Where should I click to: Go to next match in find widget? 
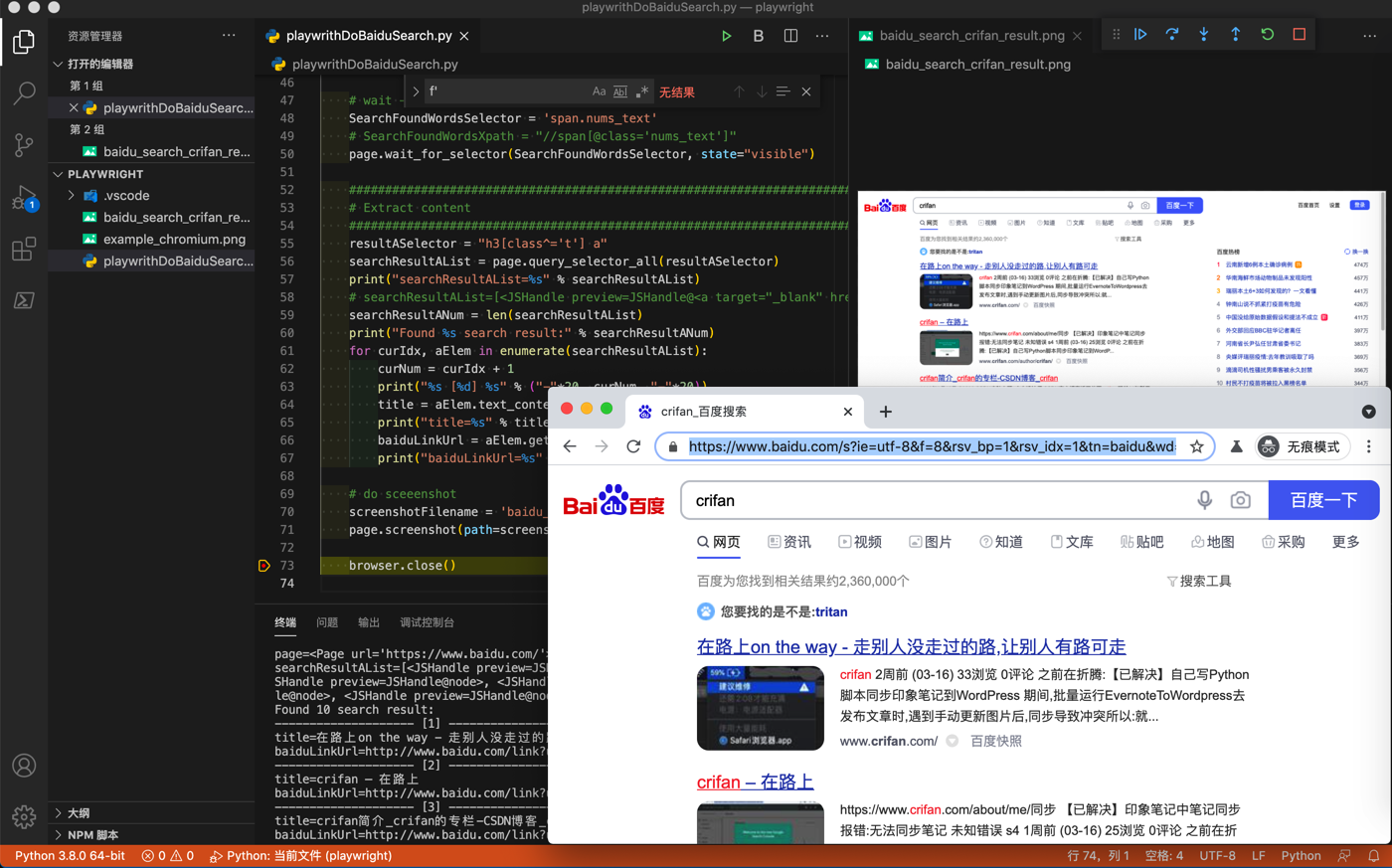pyautogui.click(x=762, y=91)
